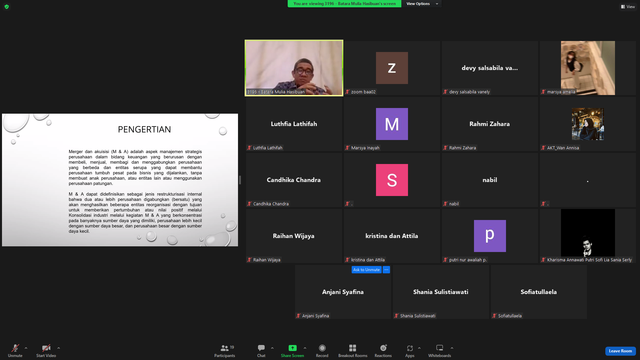This screenshot has height=360, width=640.
Task: Click the muted mic icon for Candhika Chandra
Action: pos(249,204)
